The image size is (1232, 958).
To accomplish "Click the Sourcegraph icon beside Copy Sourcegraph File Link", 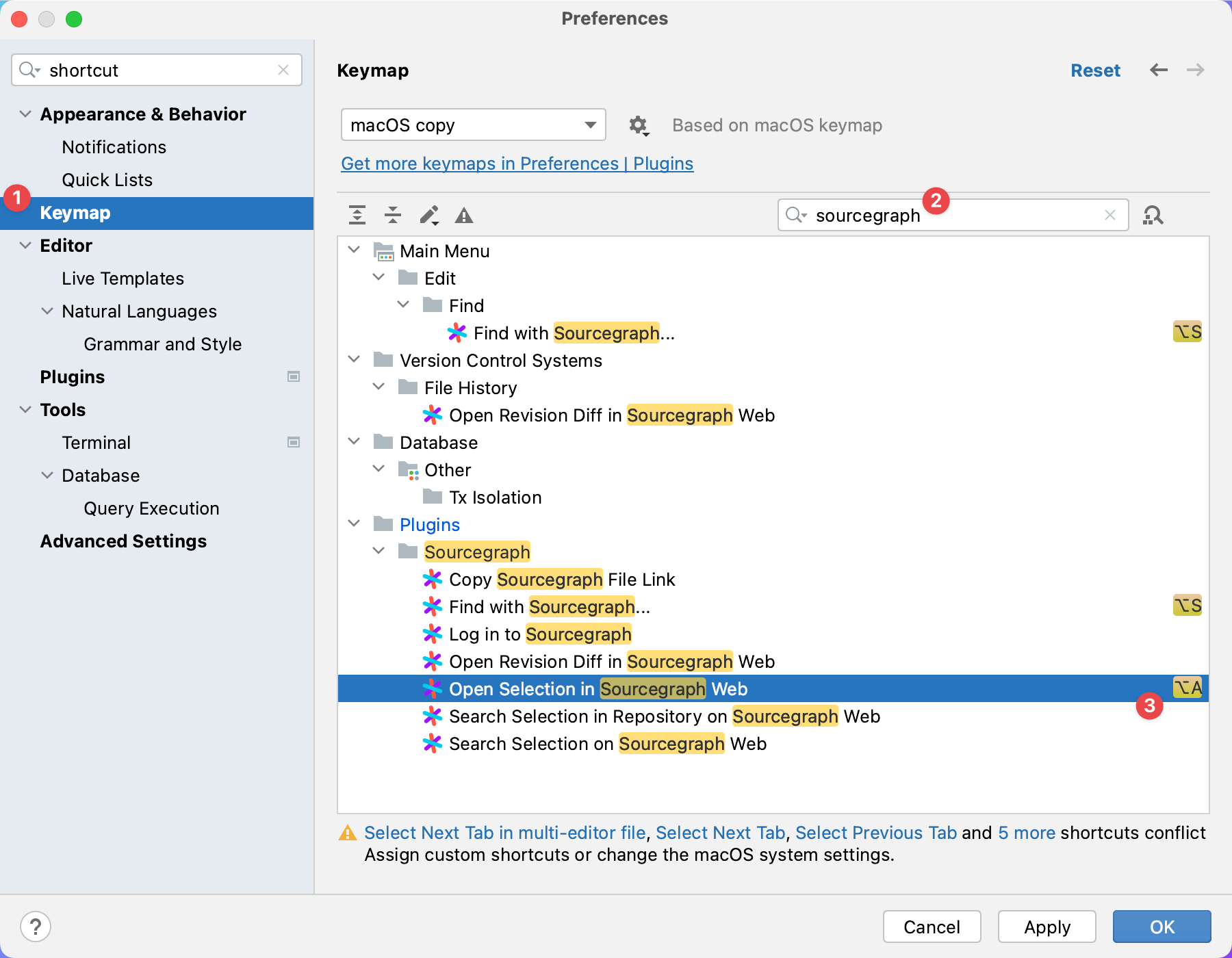I will pyautogui.click(x=433, y=579).
